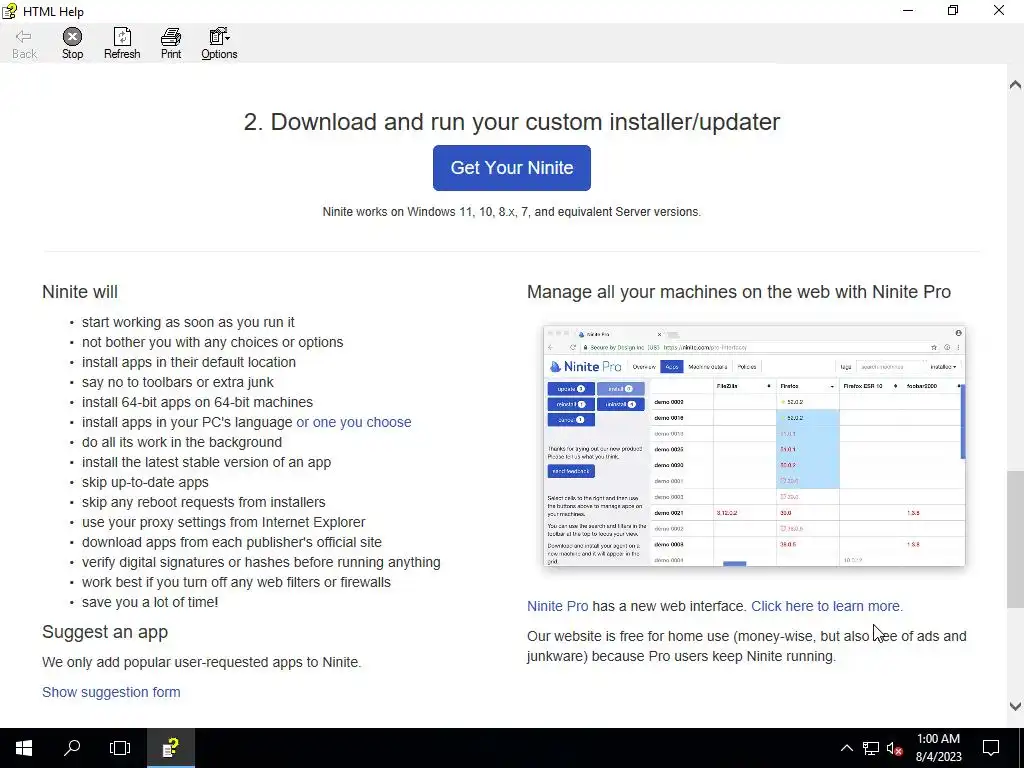The width and height of the screenshot is (1024, 768).
Task: Click 'verify digital signatures or hashes' item
Action: coord(261,562)
